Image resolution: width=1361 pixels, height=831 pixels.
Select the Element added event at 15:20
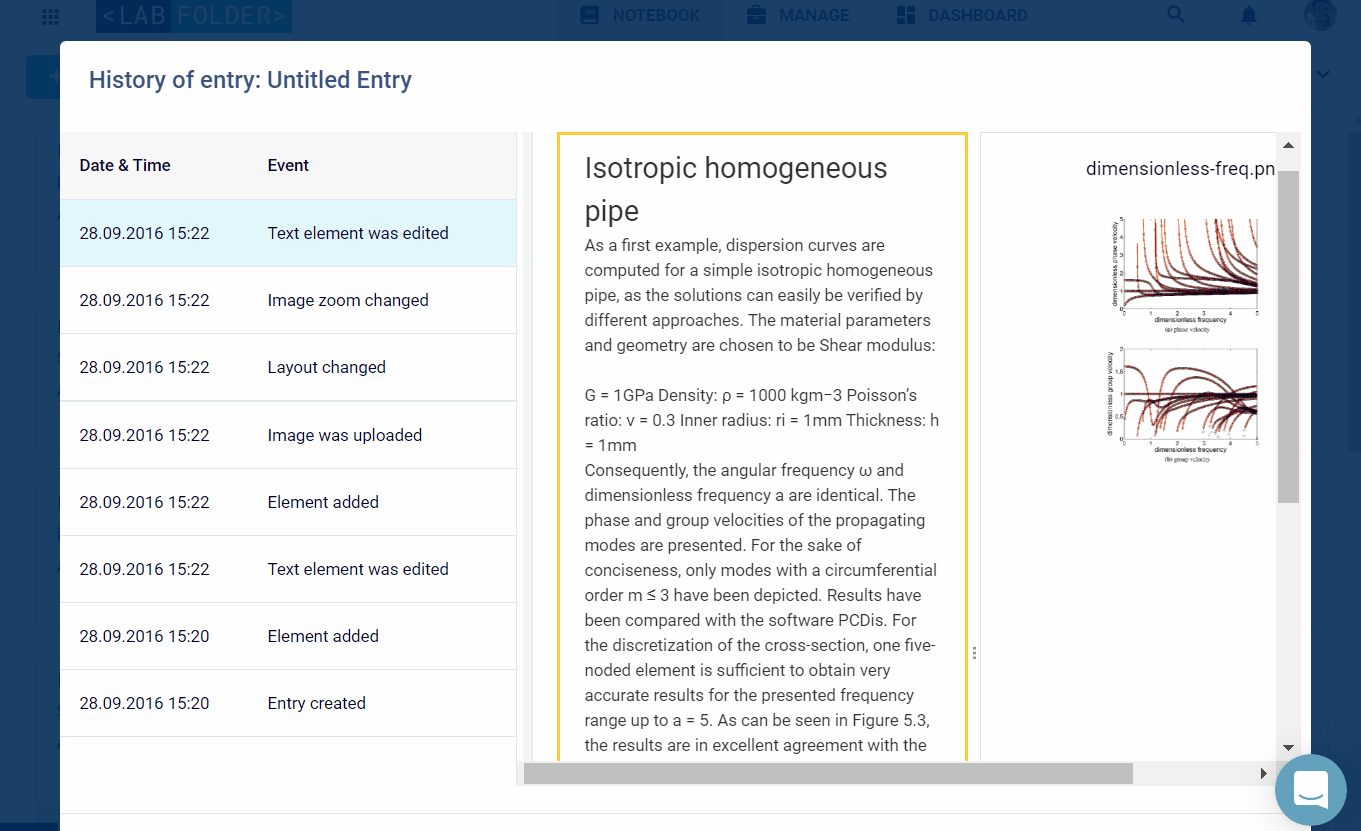click(288, 636)
